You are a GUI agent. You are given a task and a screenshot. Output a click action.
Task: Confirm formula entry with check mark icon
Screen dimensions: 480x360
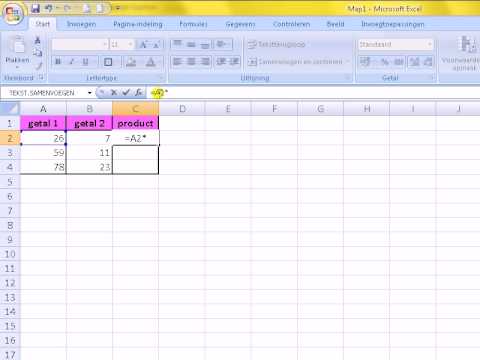(126, 93)
